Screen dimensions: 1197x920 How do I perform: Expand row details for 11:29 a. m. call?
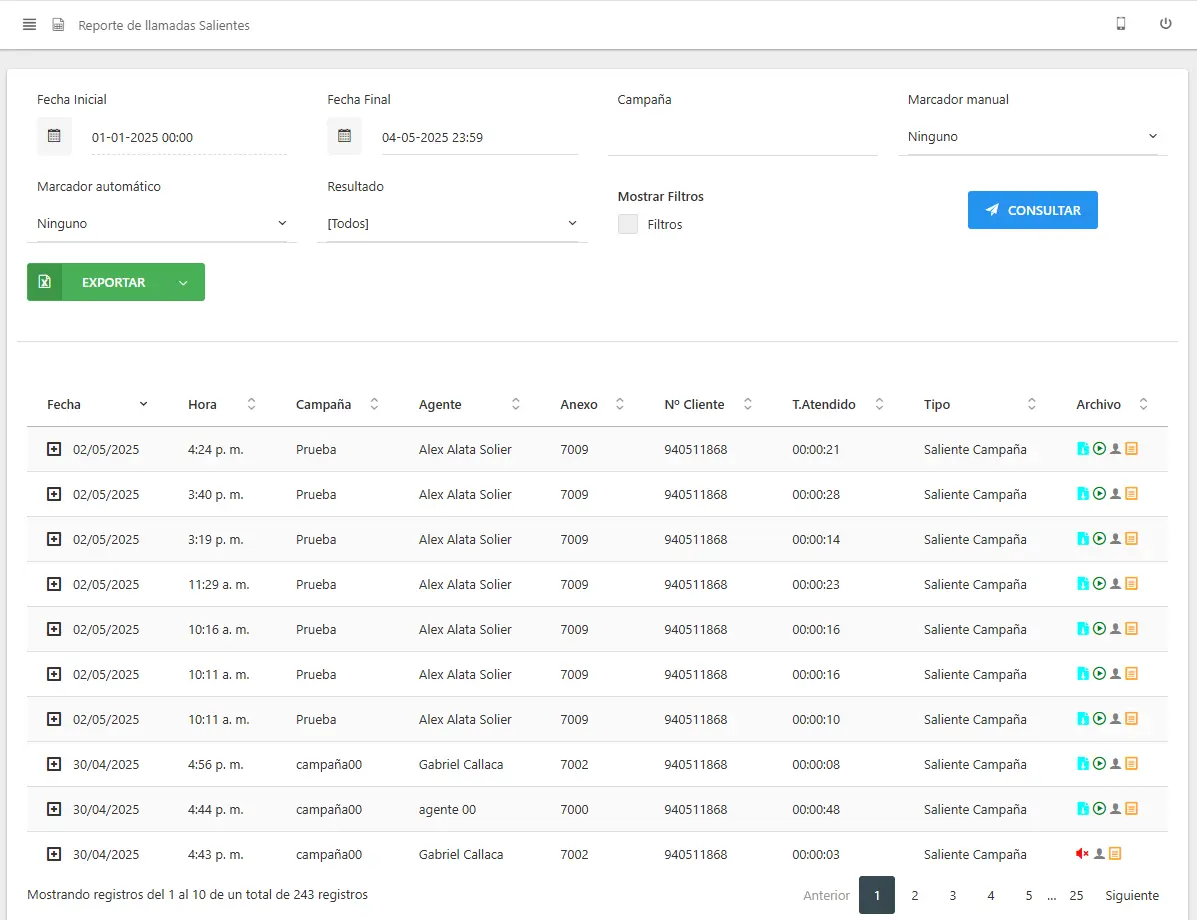click(54, 584)
